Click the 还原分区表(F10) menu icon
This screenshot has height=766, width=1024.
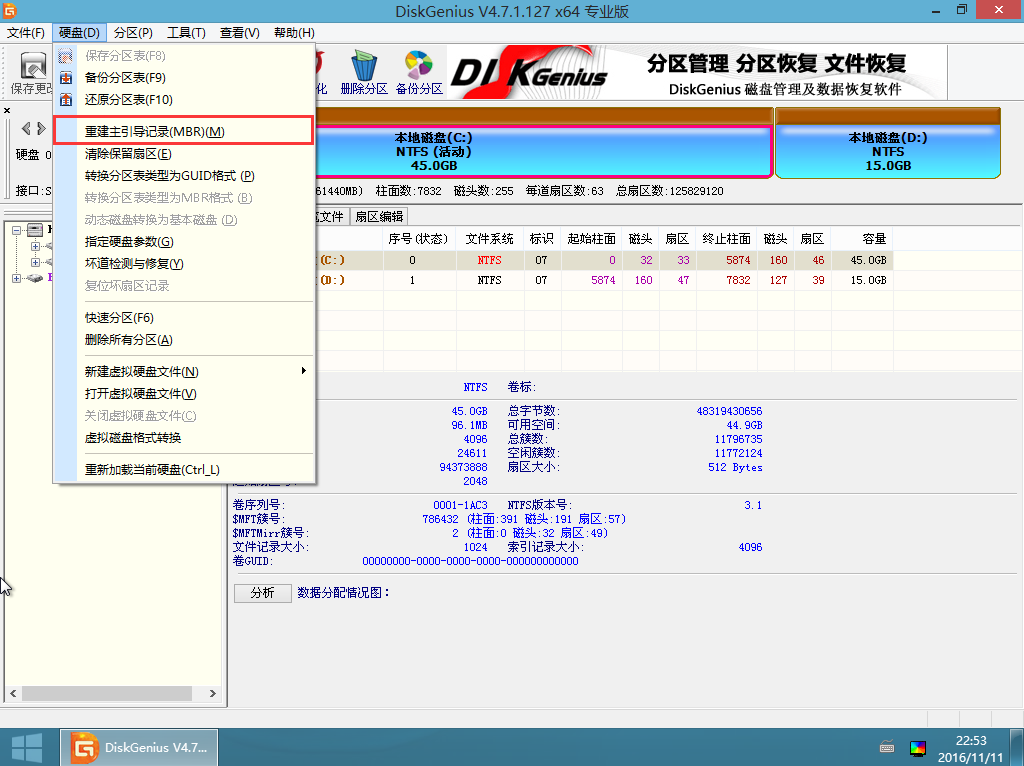[x=66, y=100]
